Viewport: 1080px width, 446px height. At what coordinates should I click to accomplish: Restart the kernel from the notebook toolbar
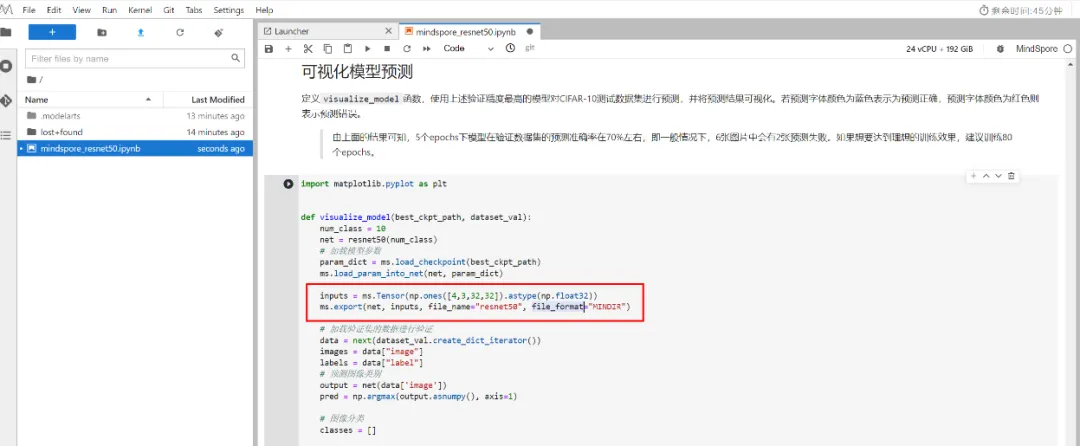pos(407,48)
